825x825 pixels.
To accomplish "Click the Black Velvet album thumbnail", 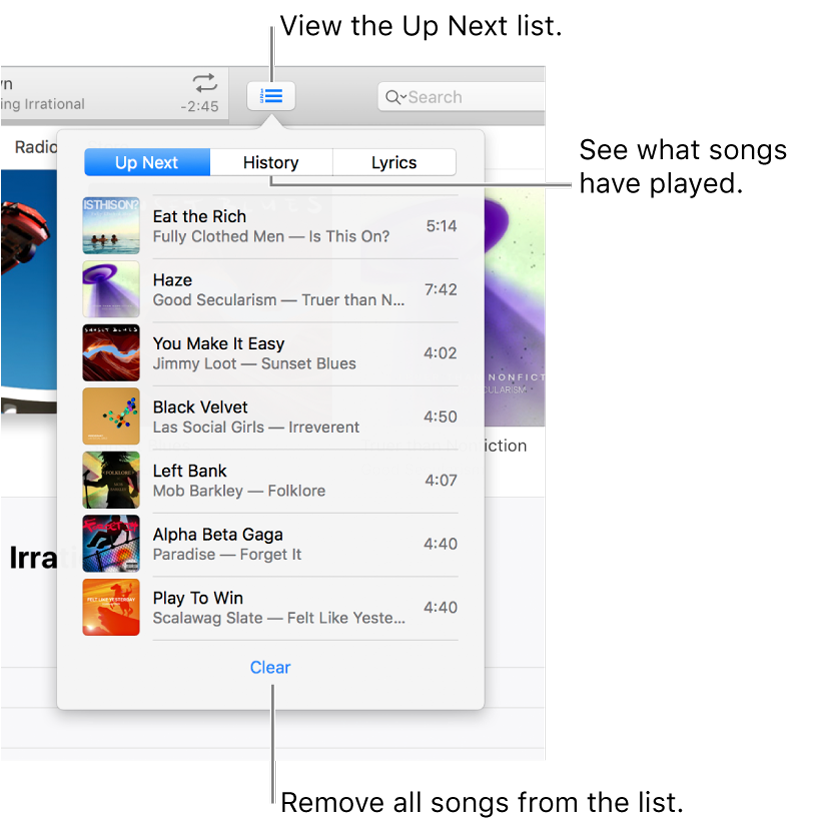I will [x=110, y=416].
